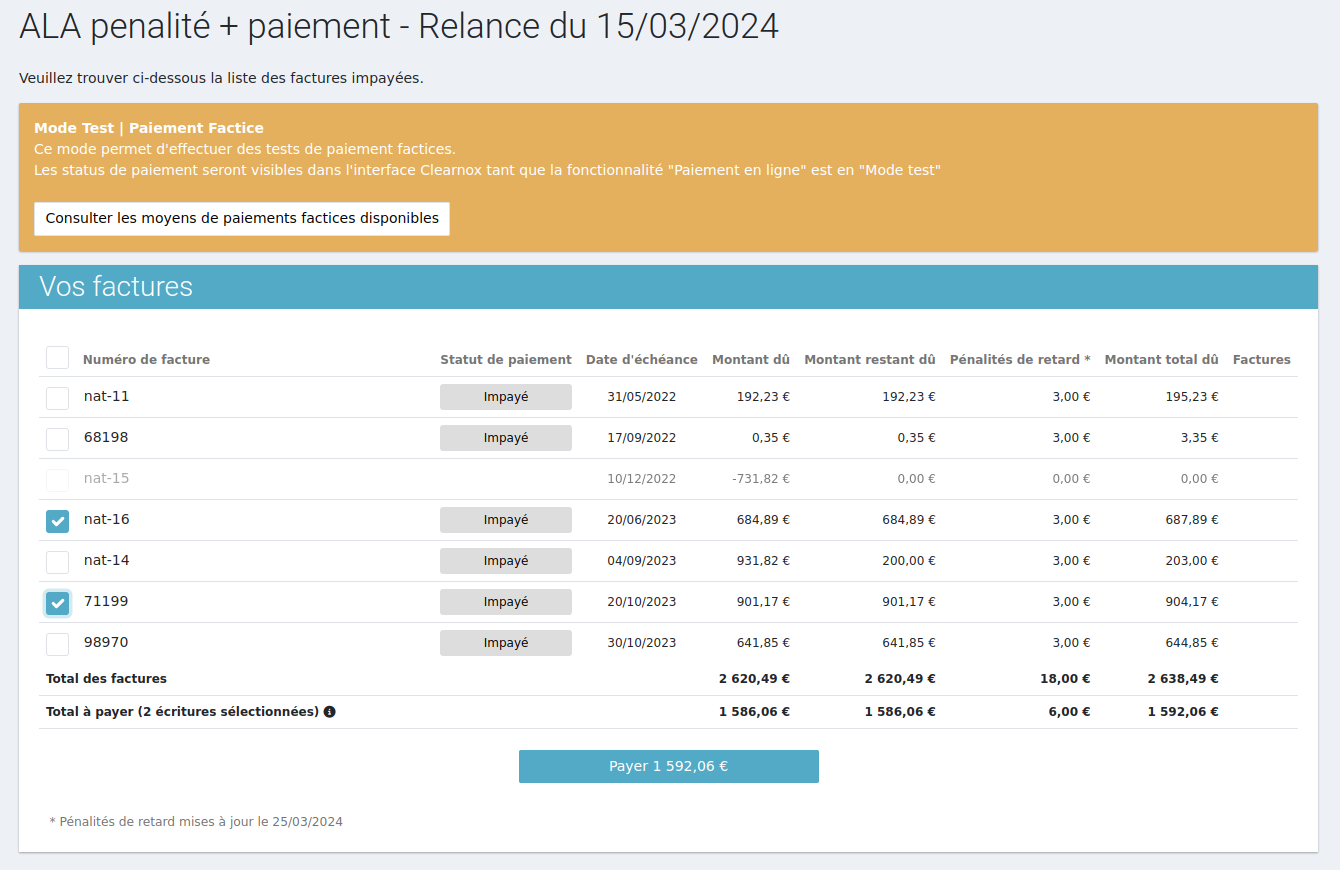Click greyed invoice number nat-15
This screenshot has width=1340, height=870.
click(x=106, y=478)
